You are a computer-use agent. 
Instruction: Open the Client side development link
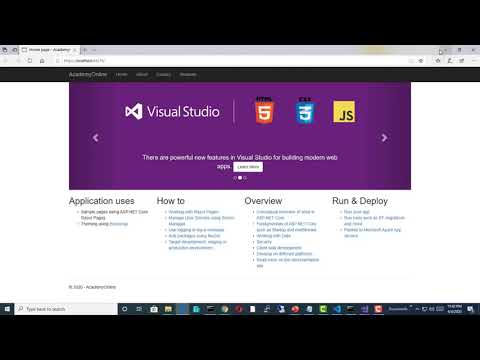[x=279, y=248]
